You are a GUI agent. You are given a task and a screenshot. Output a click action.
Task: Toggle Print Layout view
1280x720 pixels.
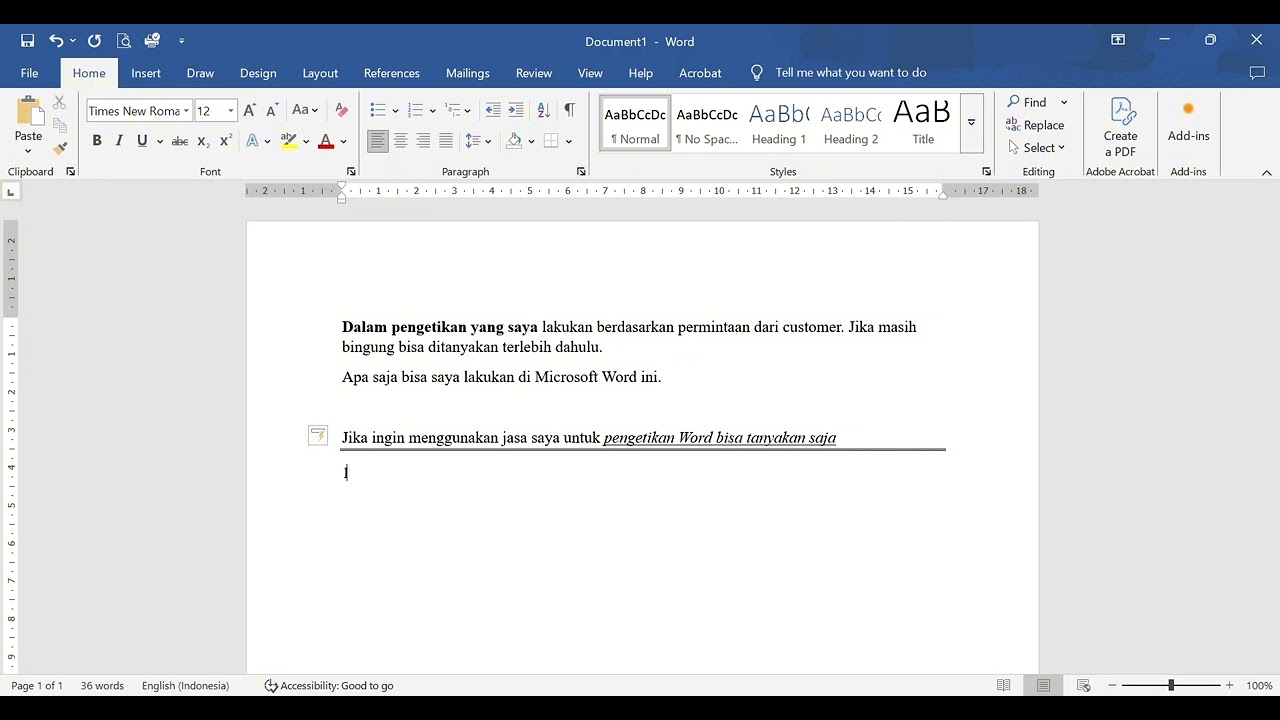point(1043,686)
